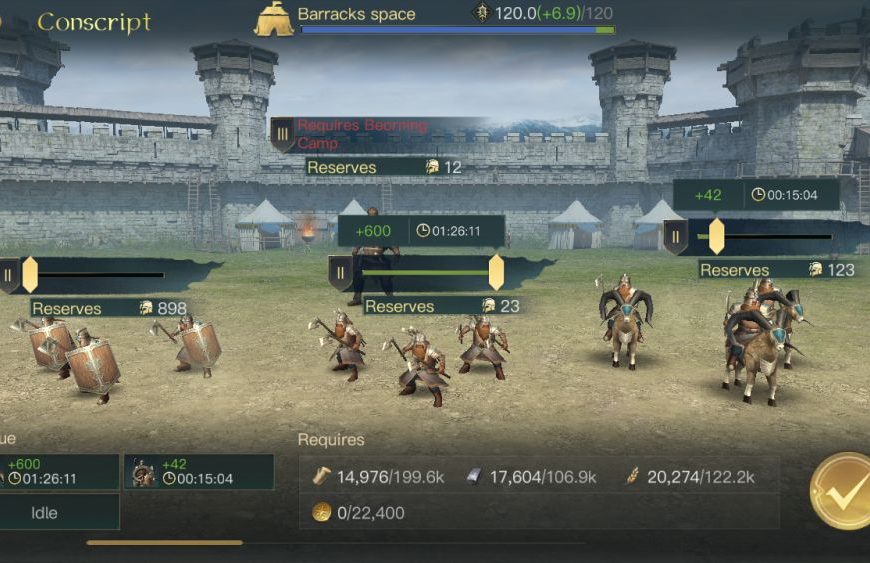Click the axe warriors conscription slider handle

(x=496, y=272)
